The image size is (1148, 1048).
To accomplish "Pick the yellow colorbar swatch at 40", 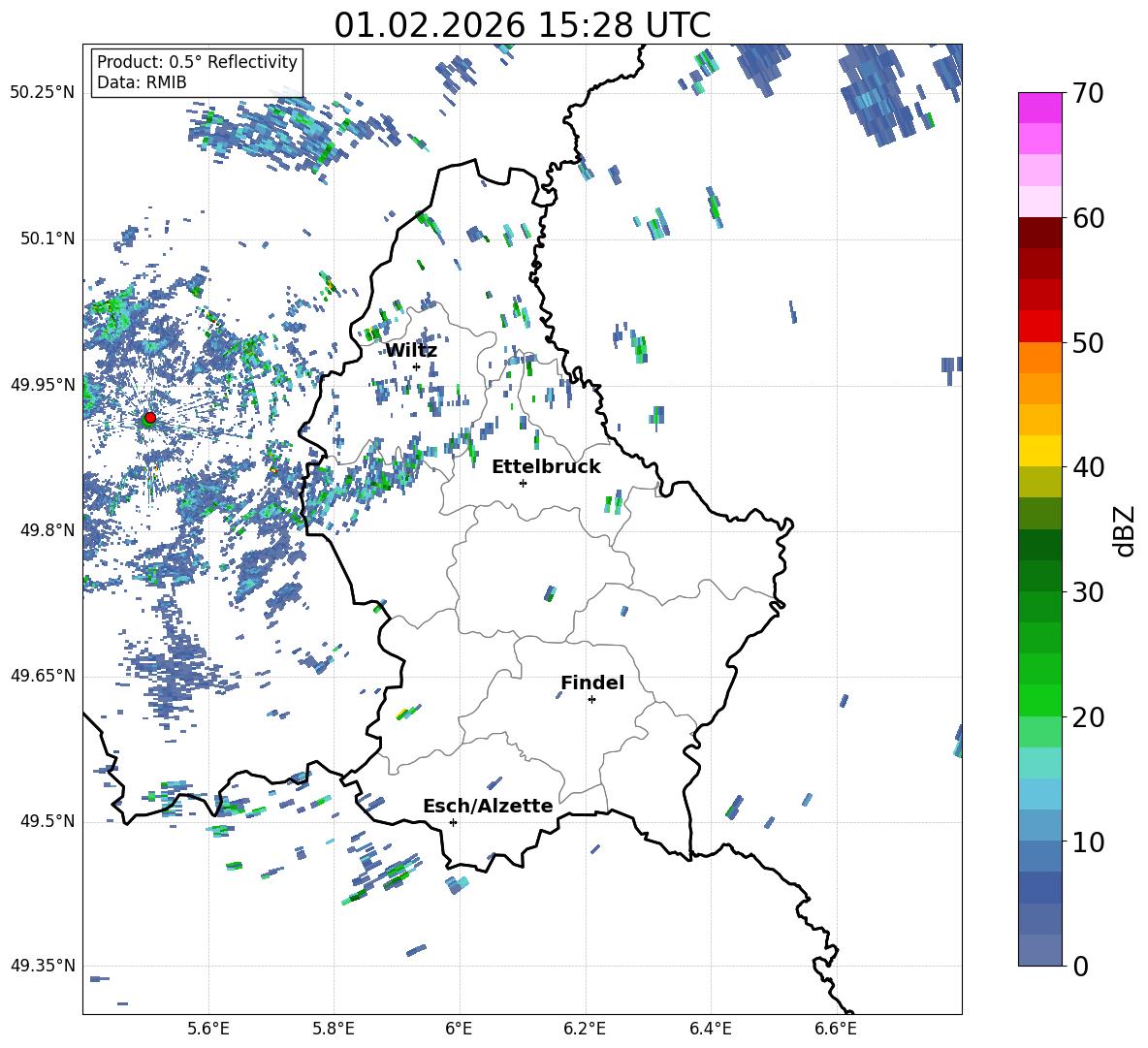I will click(1039, 451).
